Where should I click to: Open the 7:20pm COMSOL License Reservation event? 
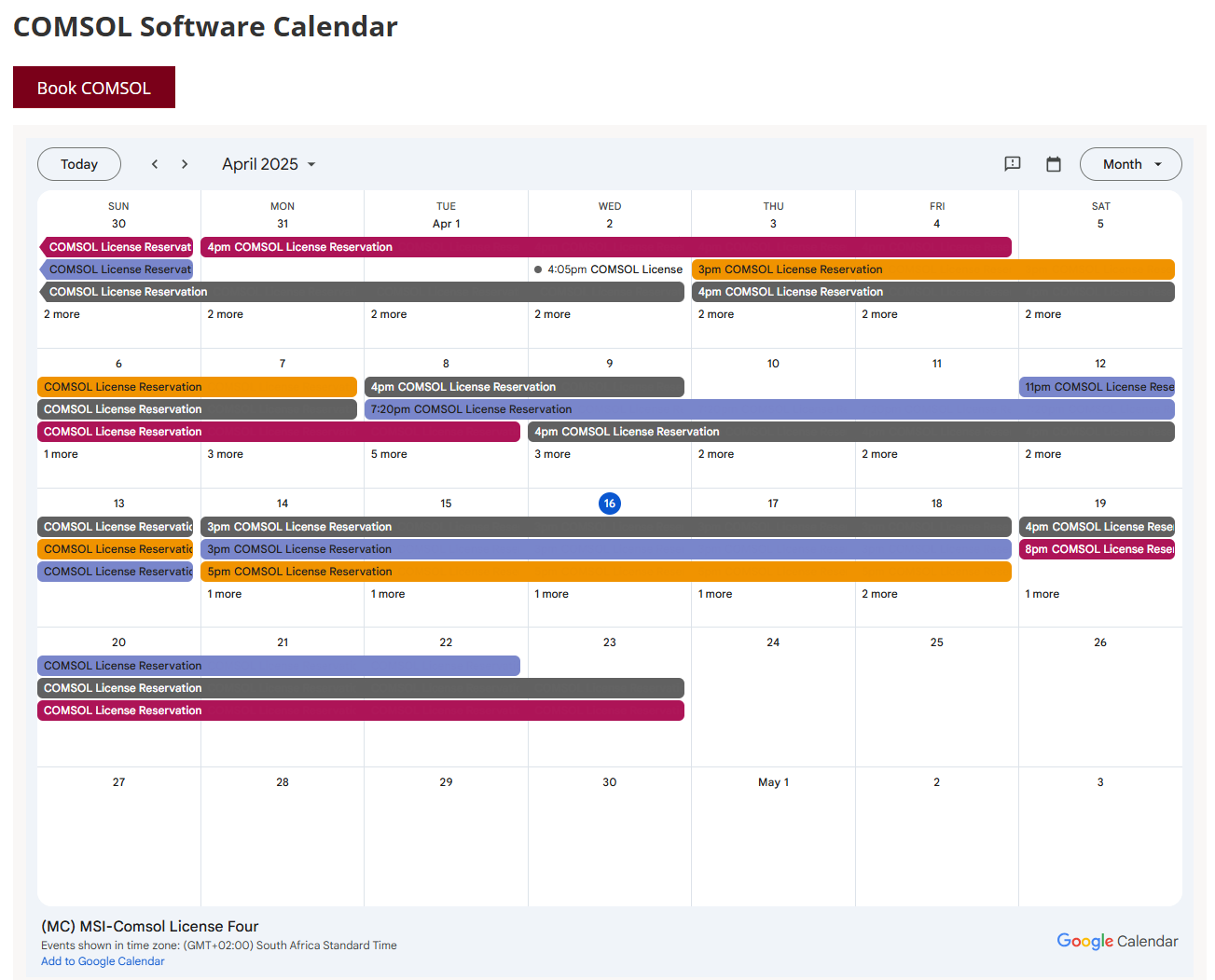pos(768,409)
